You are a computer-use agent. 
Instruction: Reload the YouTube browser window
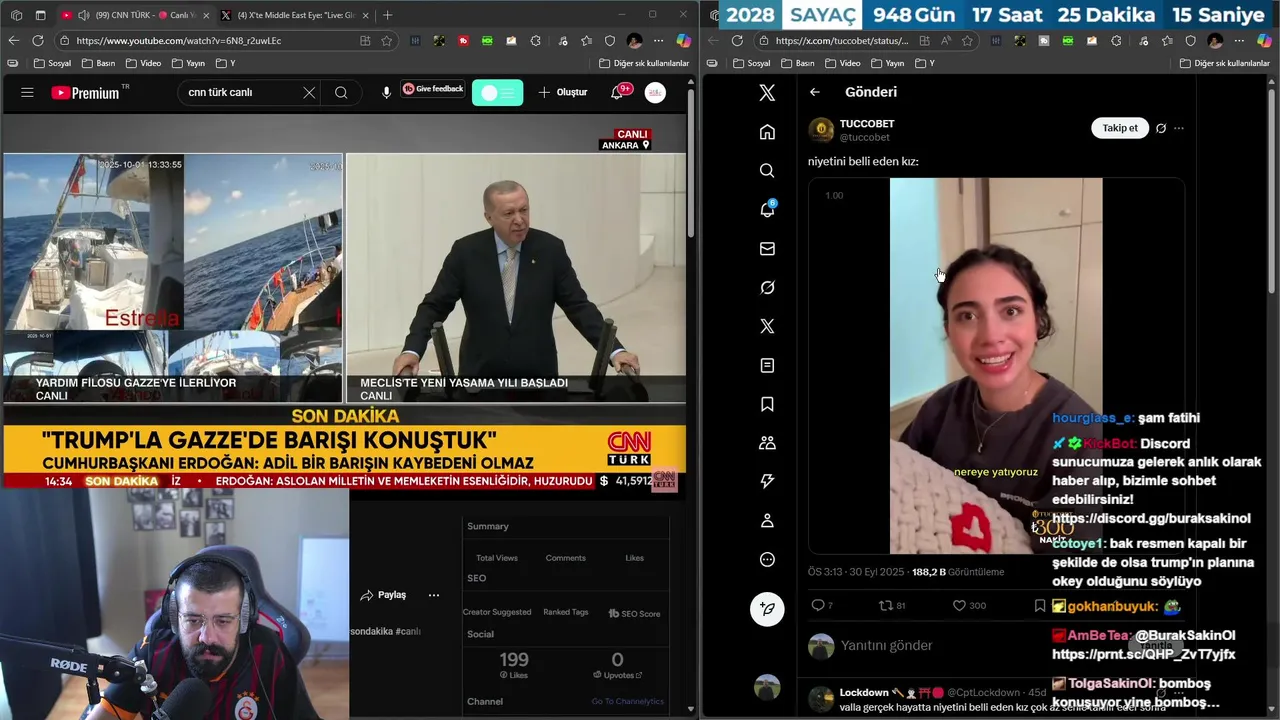(38, 41)
